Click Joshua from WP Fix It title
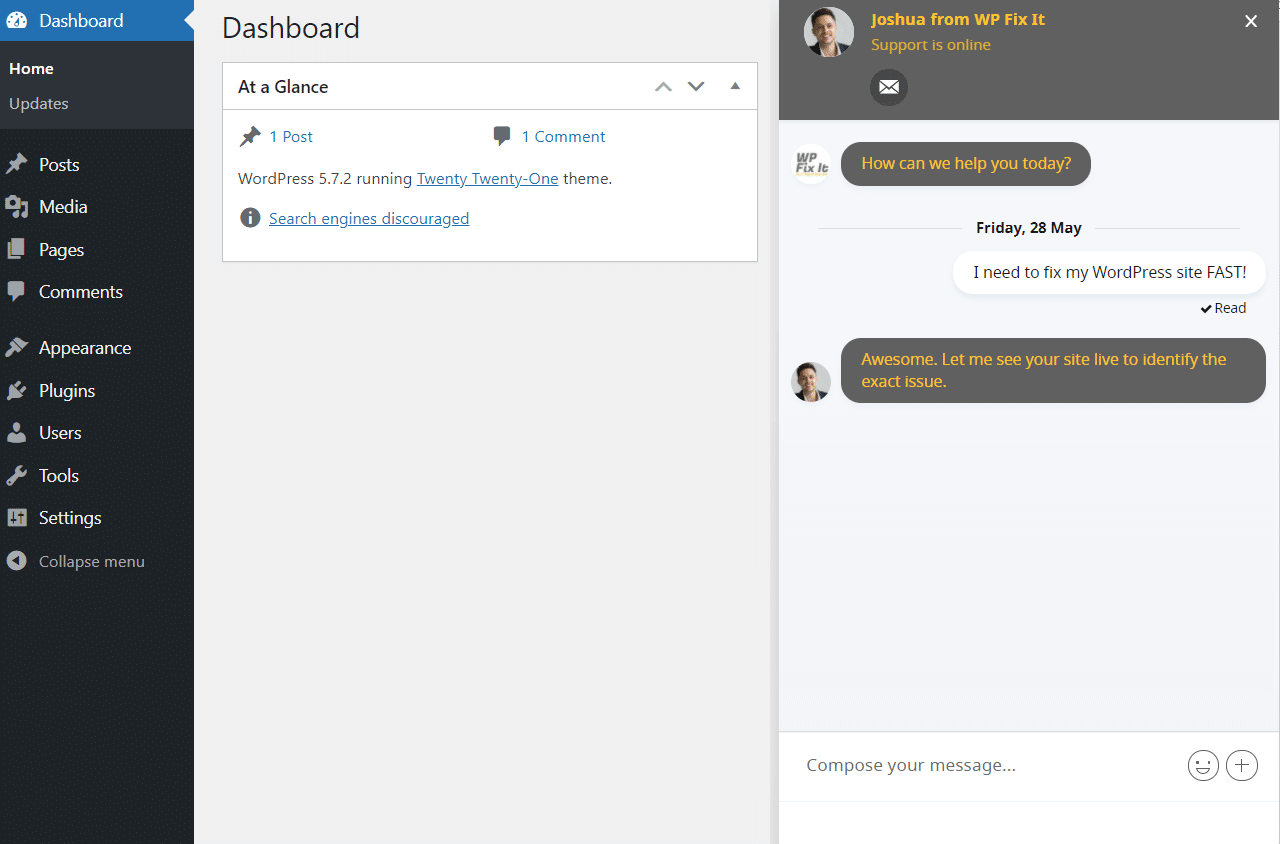The image size is (1280, 844). pos(958,19)
